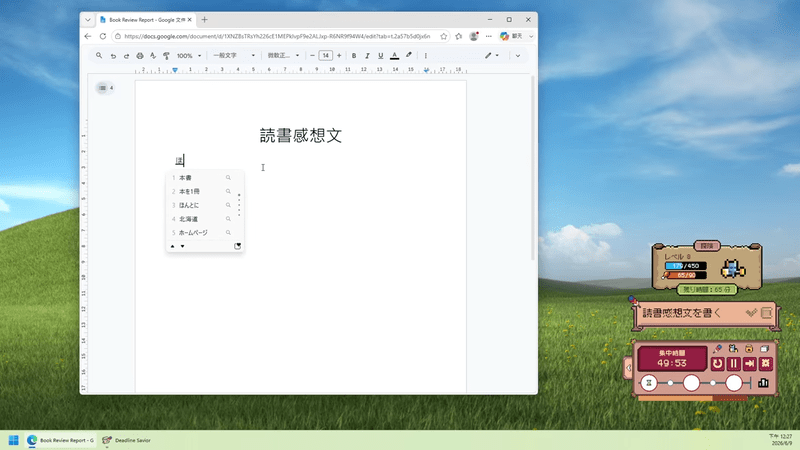800x450 pixels.
Task: Search the web for candidate 北海道
Action: (228, 219)
